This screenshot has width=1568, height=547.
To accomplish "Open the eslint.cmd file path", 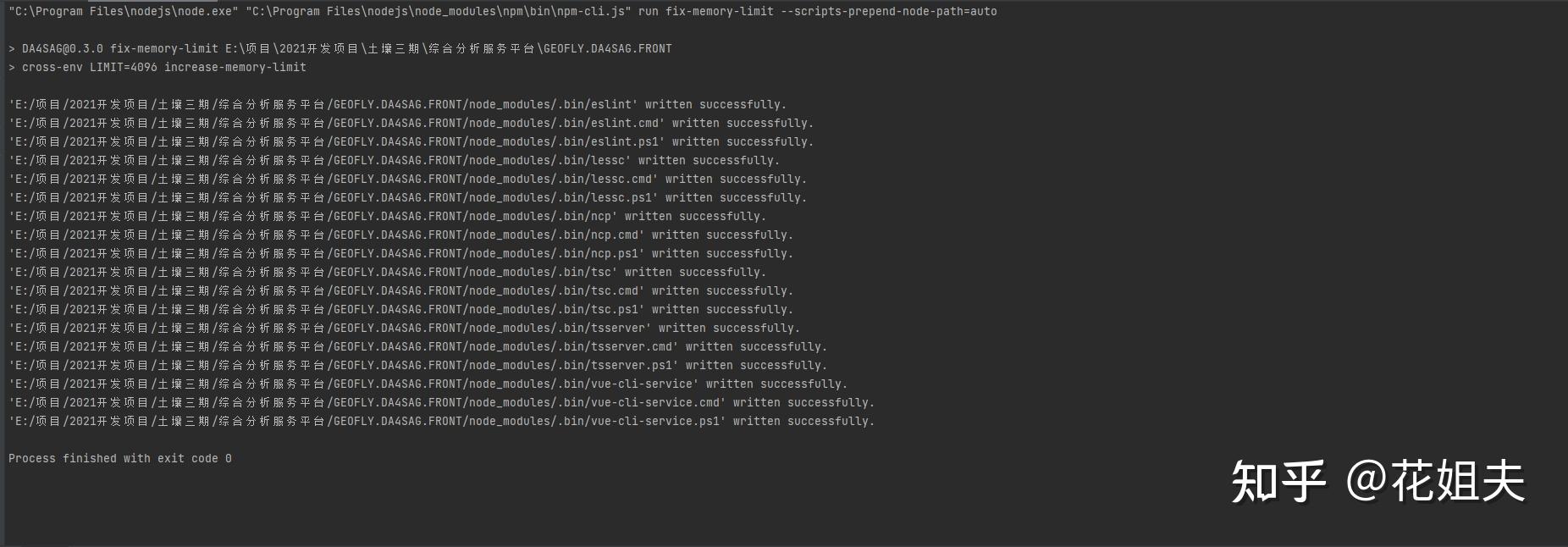I will 337,124.
